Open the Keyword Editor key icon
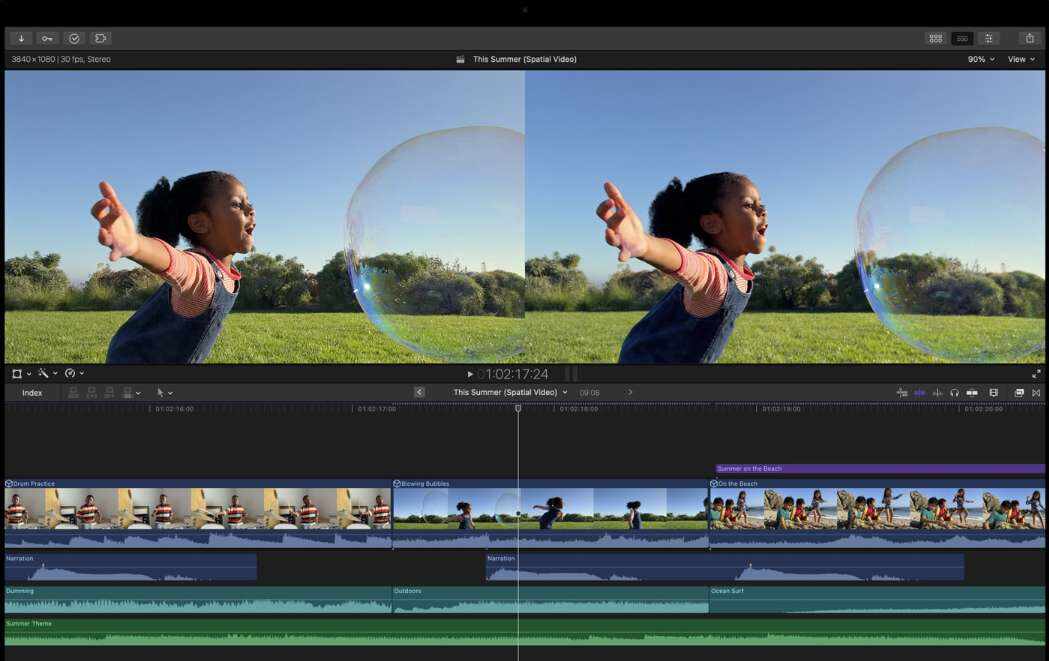Image resolution: width=1049 pixels, height=661 pixels. (x=47, y=38)
